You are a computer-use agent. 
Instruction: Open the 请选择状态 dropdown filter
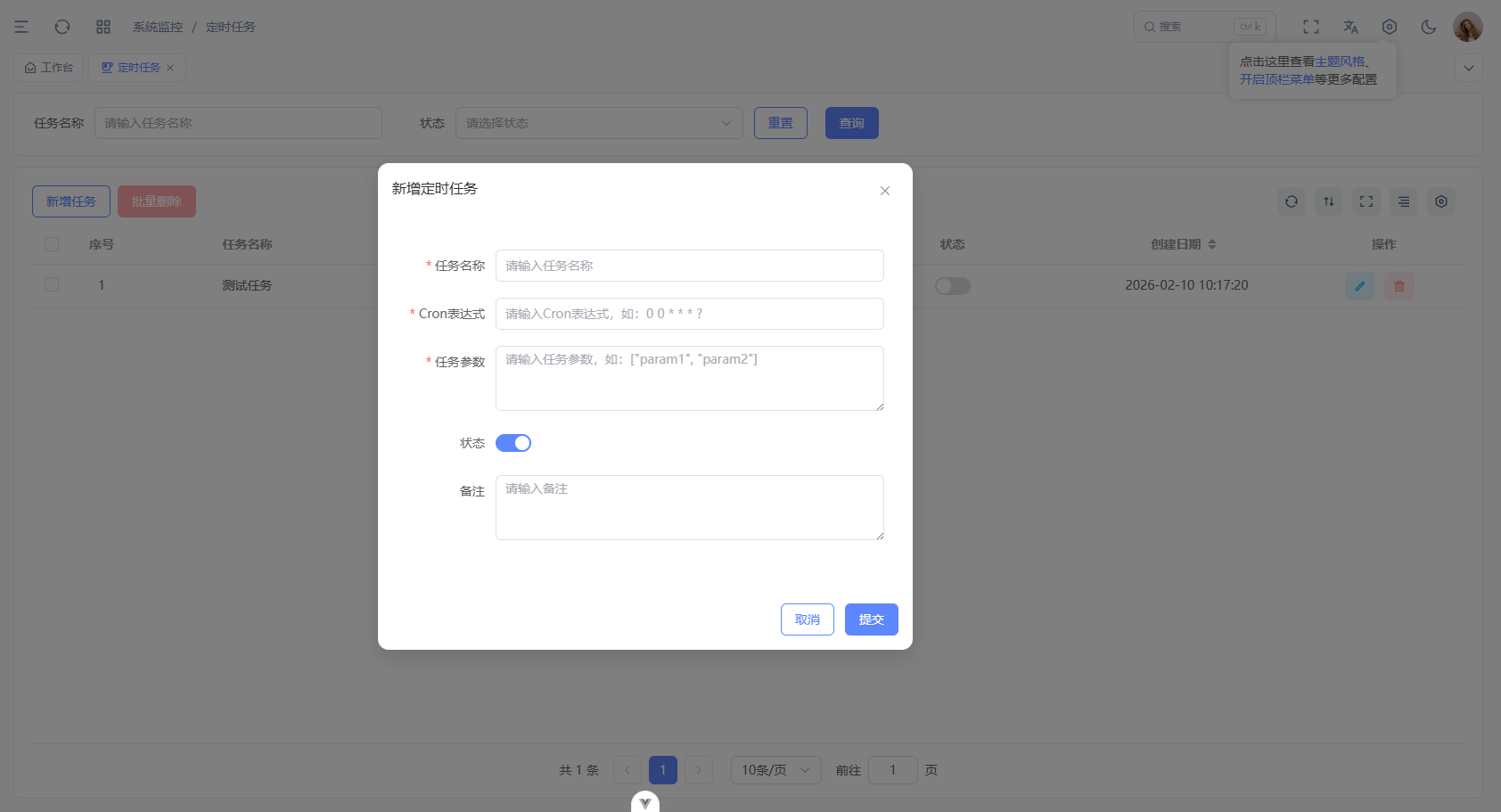coord(599,123)
